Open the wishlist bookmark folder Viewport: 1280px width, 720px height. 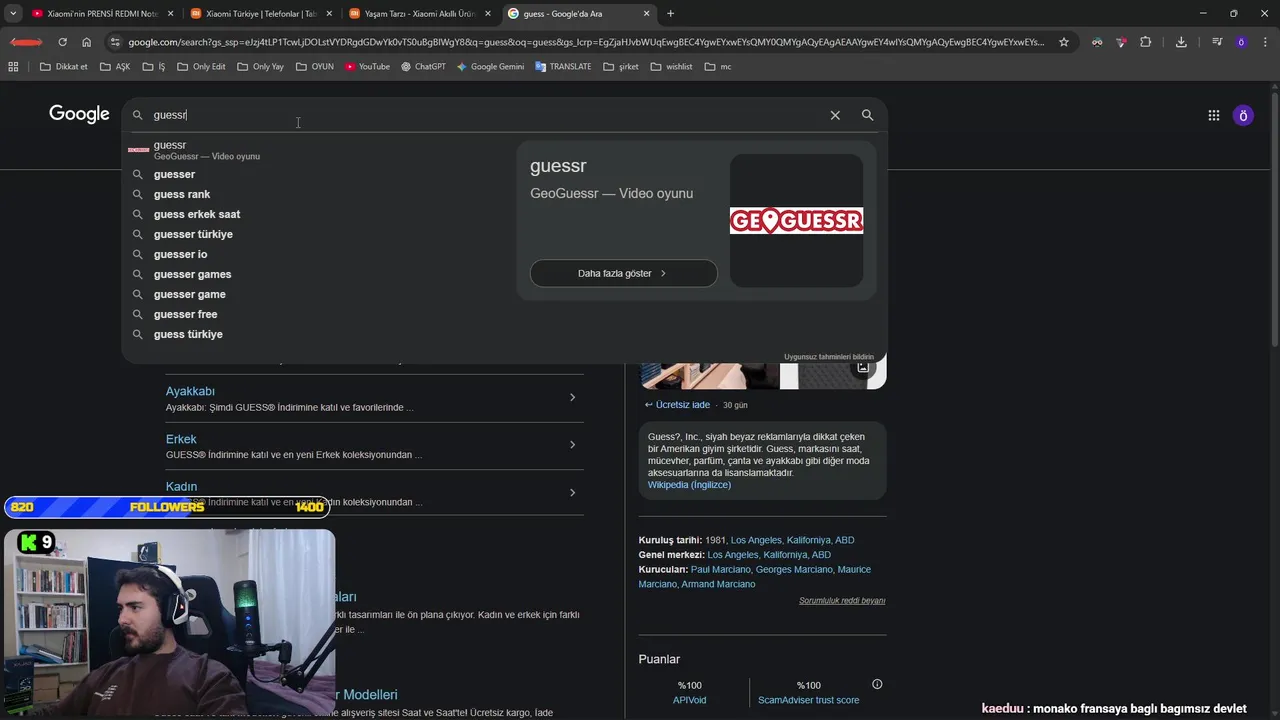[x=671, y=67]
